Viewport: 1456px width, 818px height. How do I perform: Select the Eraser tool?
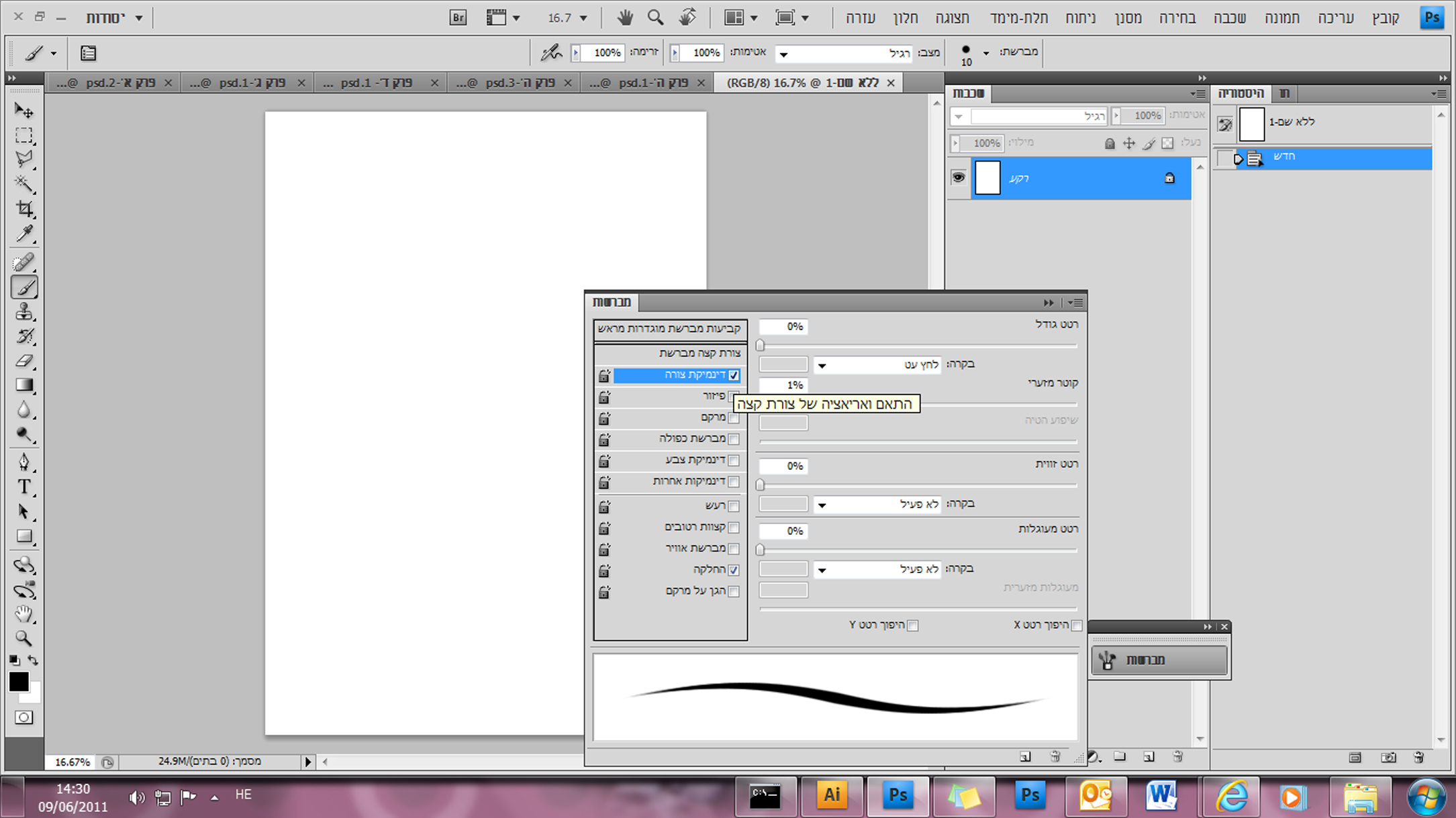pyautogui.click(x=25, y=361)
